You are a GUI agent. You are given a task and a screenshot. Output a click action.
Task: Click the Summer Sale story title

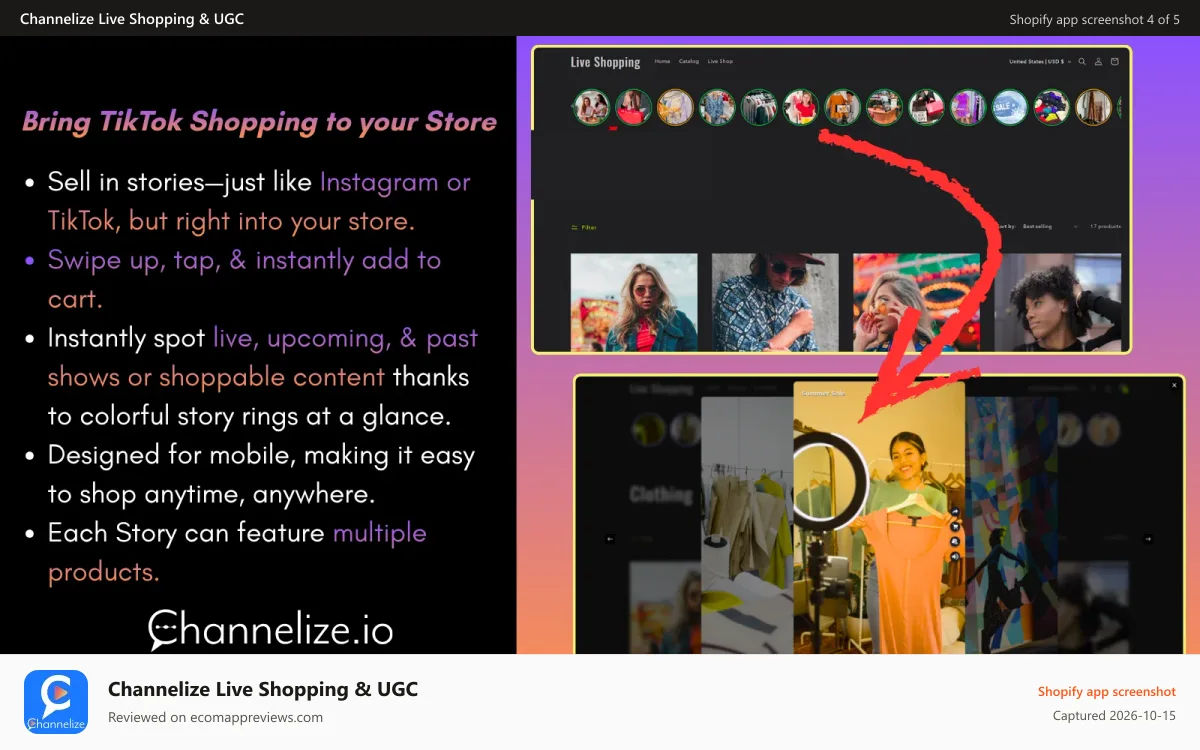(x=823, y=393)
